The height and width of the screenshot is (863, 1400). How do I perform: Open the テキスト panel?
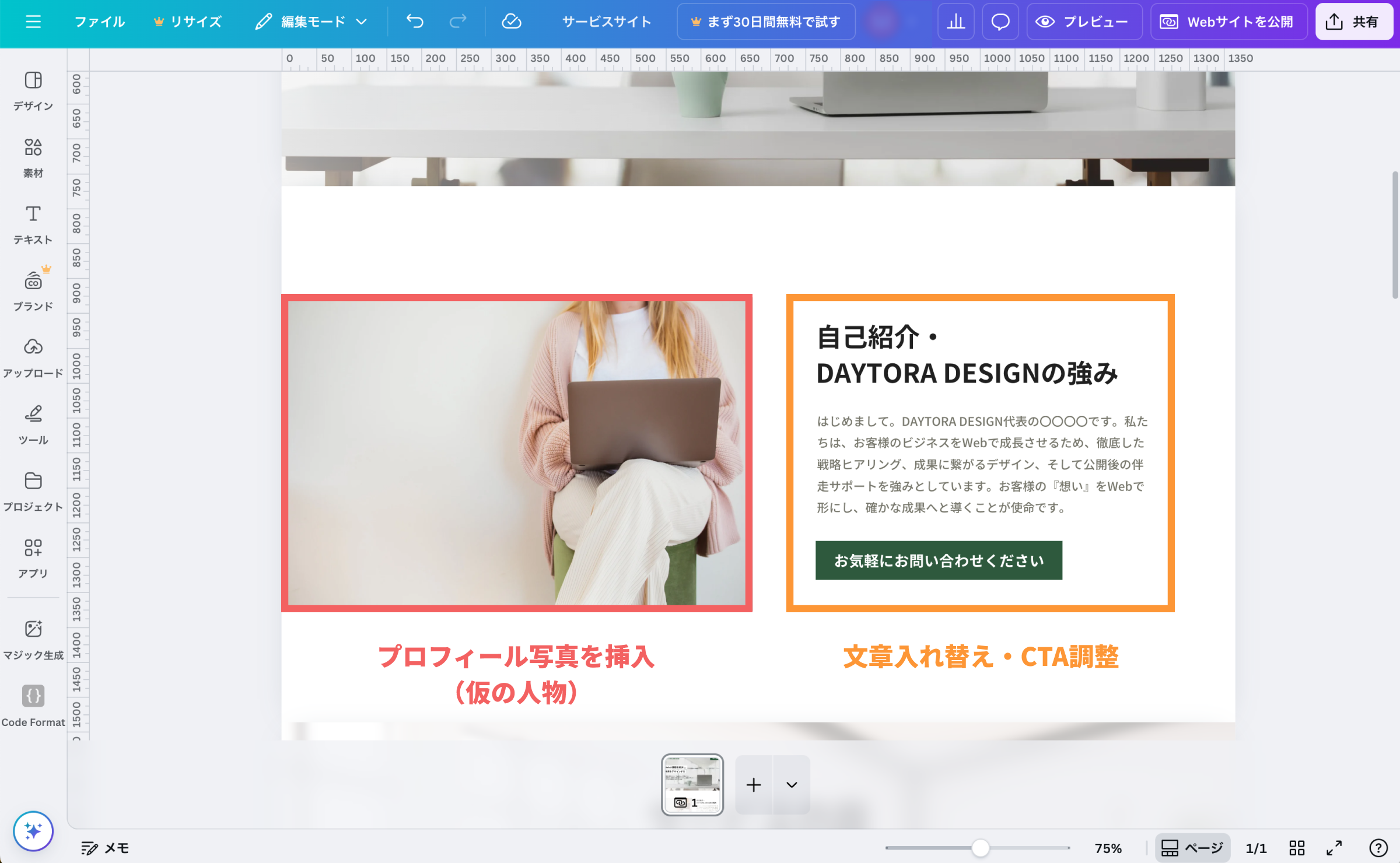tap(33, 224)
